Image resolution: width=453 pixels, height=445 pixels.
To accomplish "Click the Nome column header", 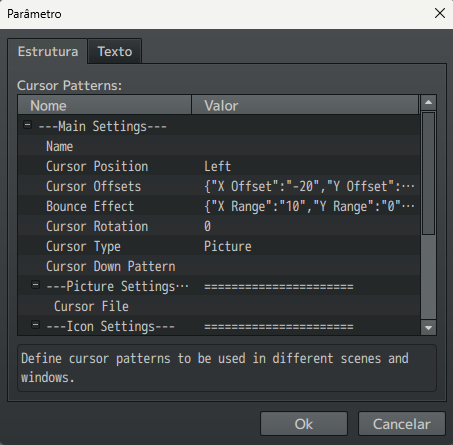I will [105, 105].
